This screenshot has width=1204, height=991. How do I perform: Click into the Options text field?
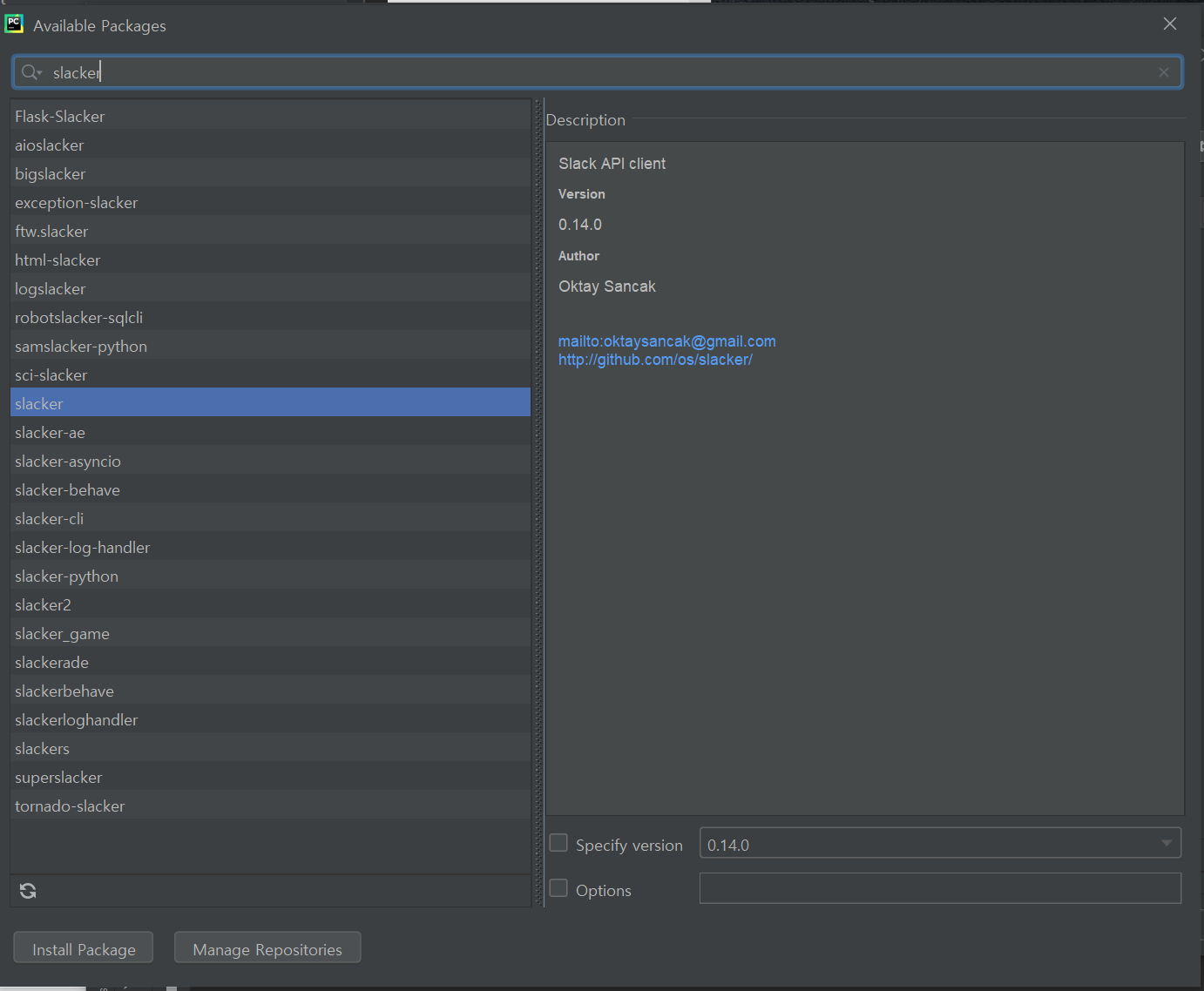[940, 888]
